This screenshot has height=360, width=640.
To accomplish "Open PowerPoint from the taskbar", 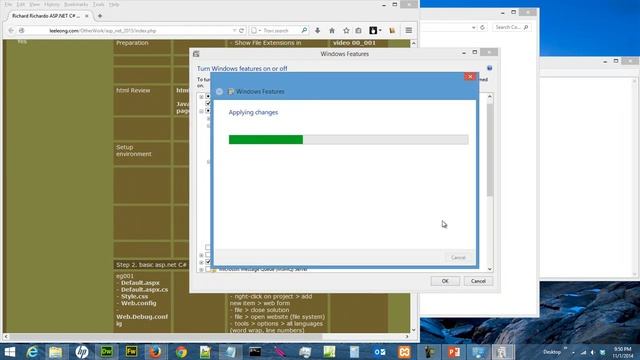I will [454, 352].
